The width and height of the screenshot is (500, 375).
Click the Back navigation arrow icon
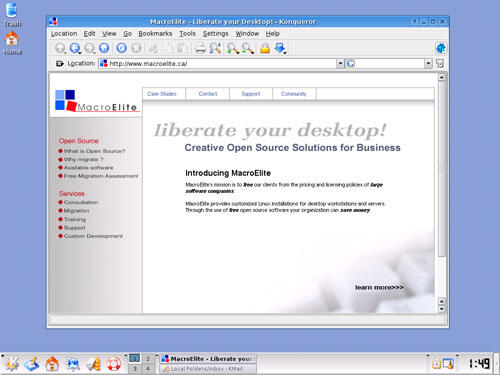pos(75,48)
